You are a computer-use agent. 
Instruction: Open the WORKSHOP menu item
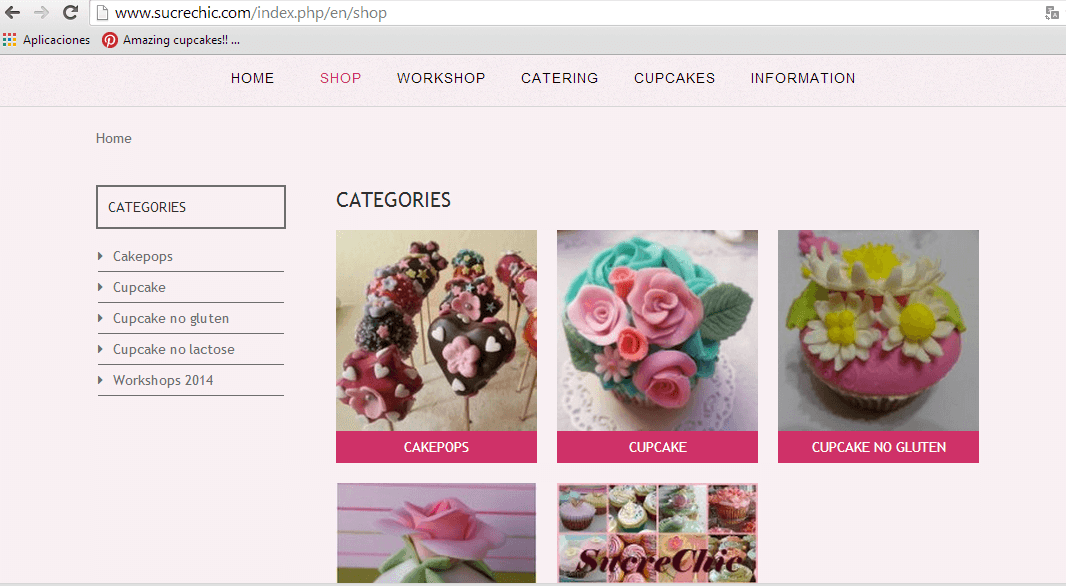441,78
